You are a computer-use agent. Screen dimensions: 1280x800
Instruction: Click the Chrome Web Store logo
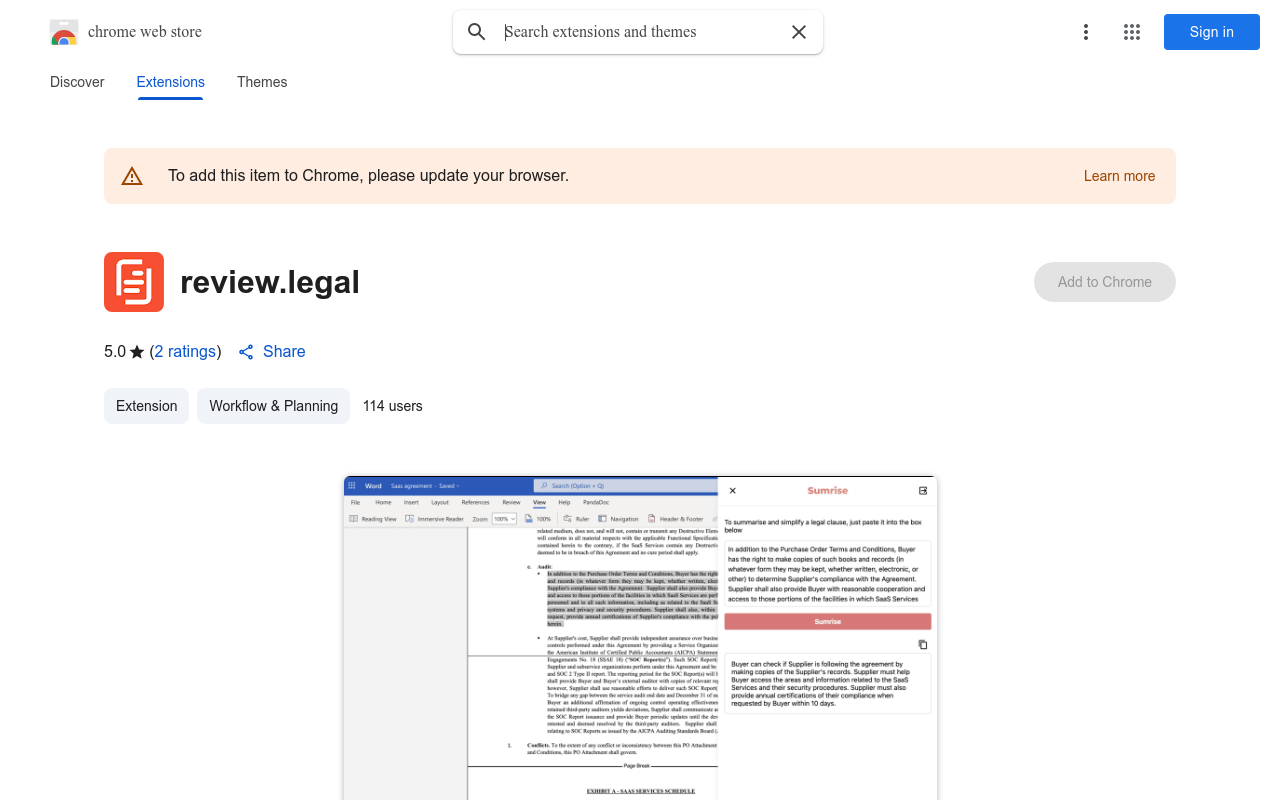(x=64, y=32)
